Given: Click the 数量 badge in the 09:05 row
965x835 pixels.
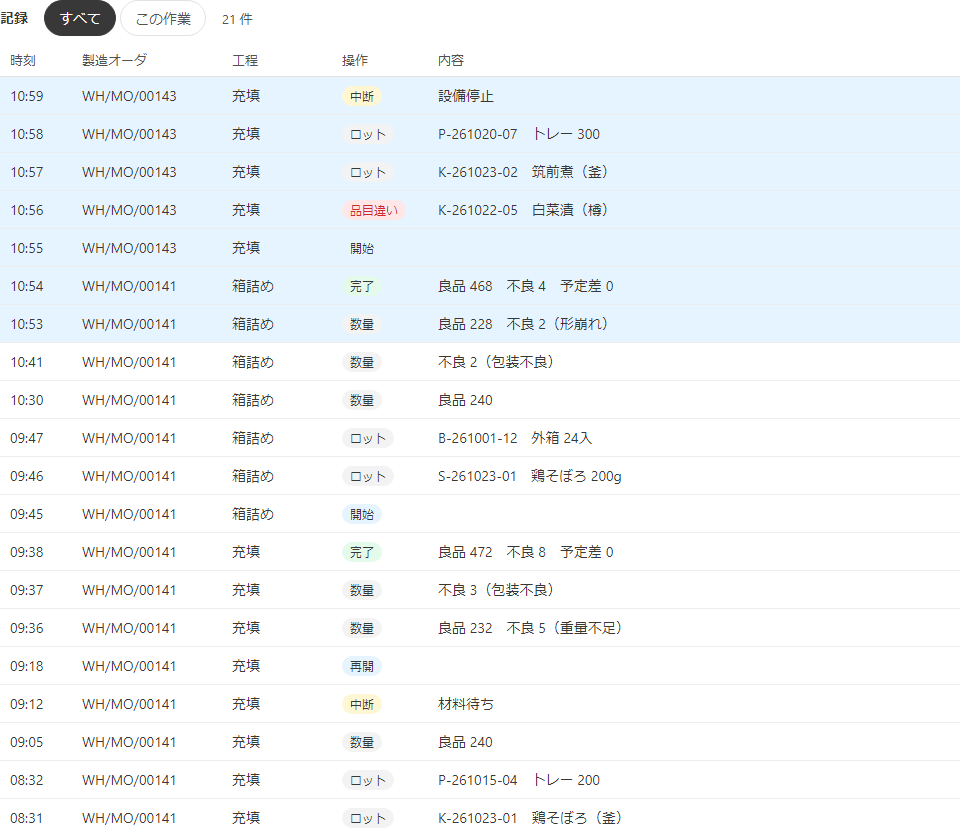Looking at the screenshot, I should [362, 743].
